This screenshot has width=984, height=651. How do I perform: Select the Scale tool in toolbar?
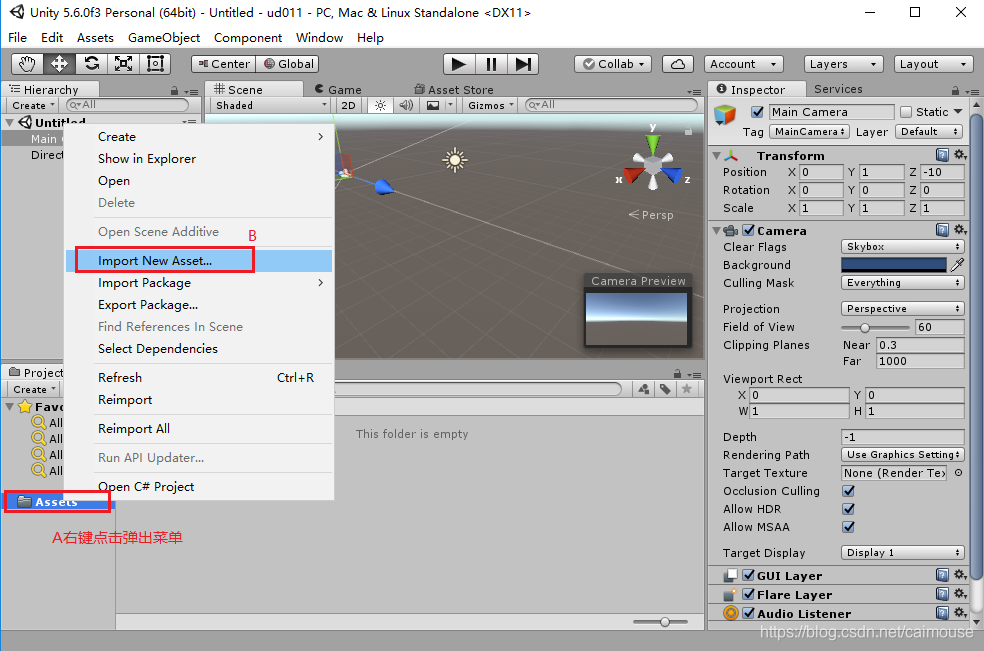click(124, 63)
